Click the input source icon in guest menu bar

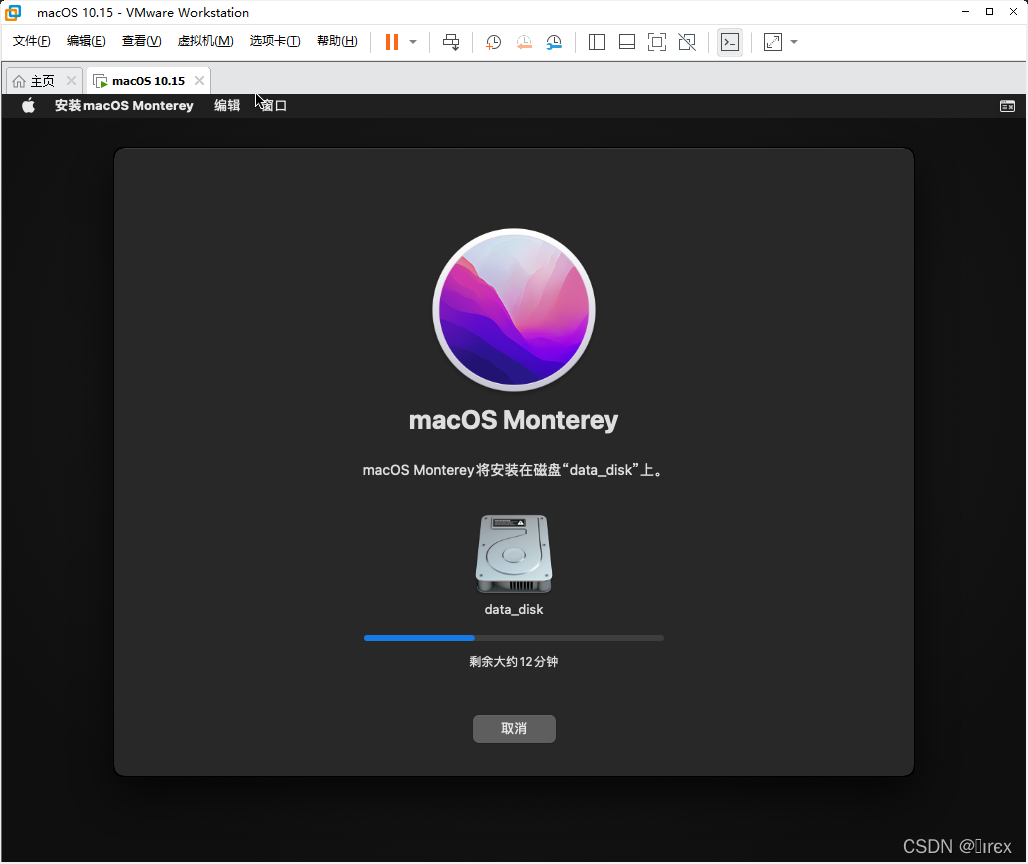pos(1007,106)
